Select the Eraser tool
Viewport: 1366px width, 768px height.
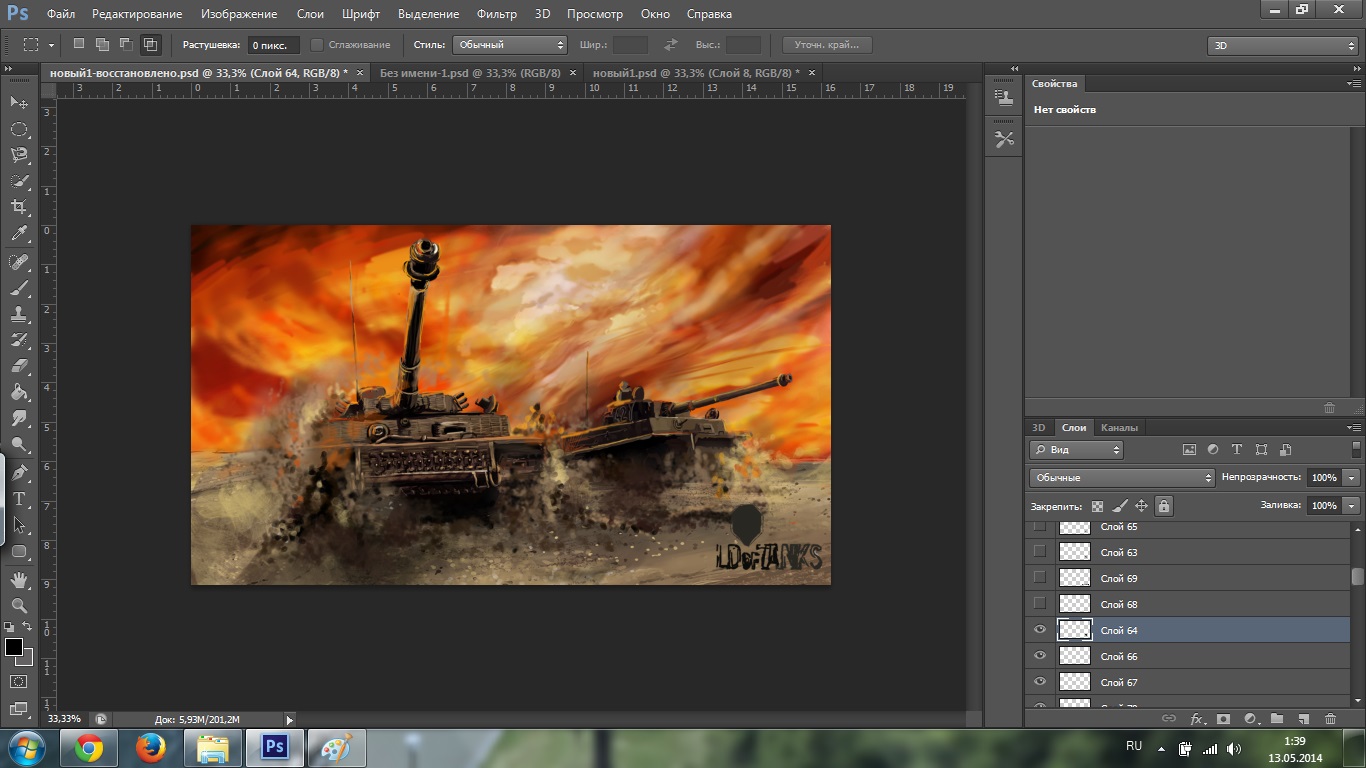19,366
